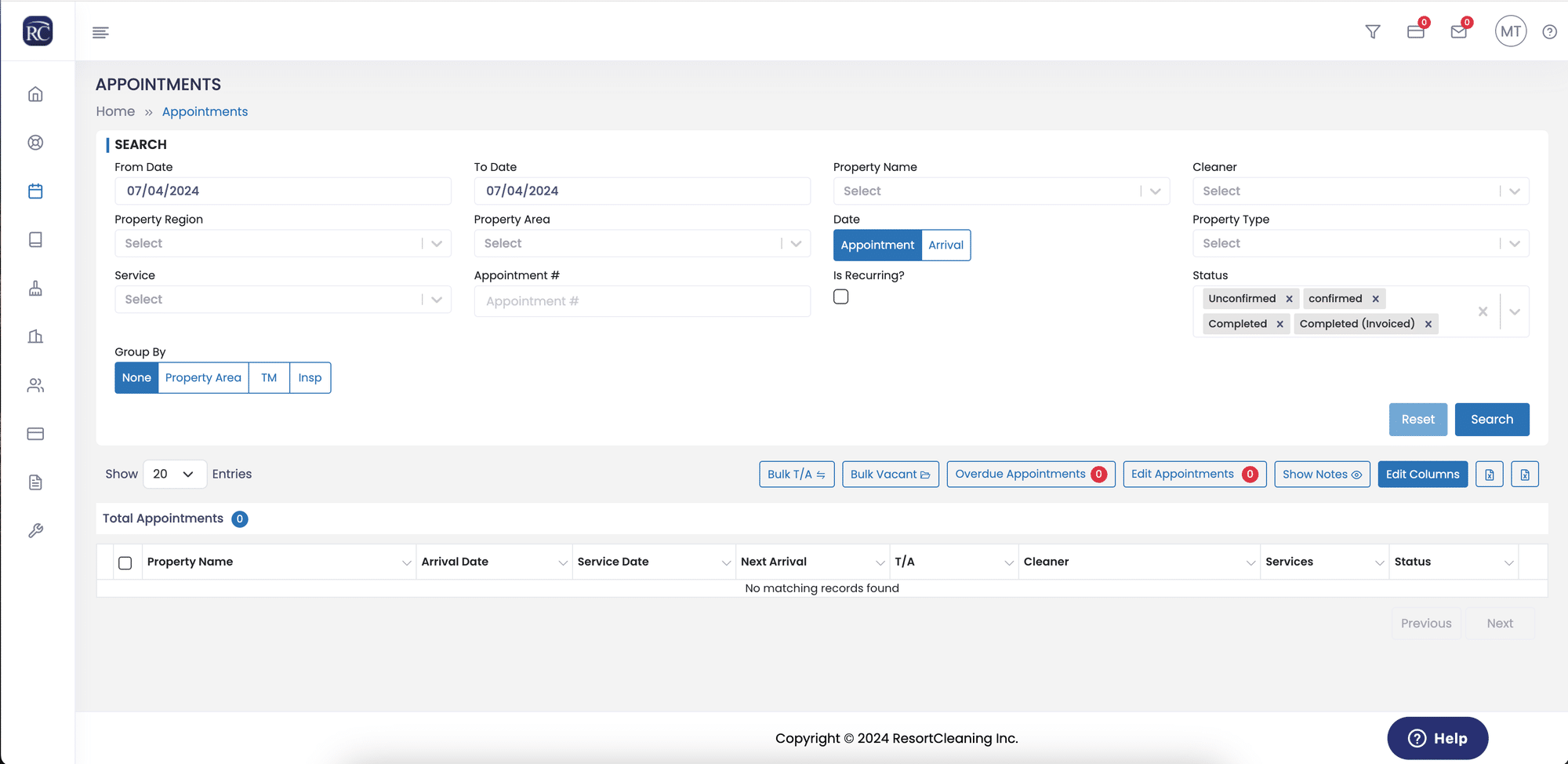Click the calendar icon in sidebar
The width and height of the screenshot is (1568, 764).
35,191
